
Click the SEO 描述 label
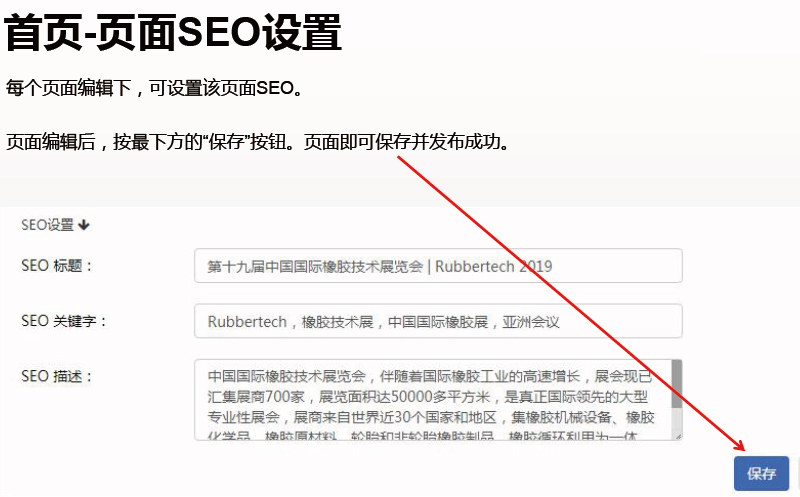(56, 376)
